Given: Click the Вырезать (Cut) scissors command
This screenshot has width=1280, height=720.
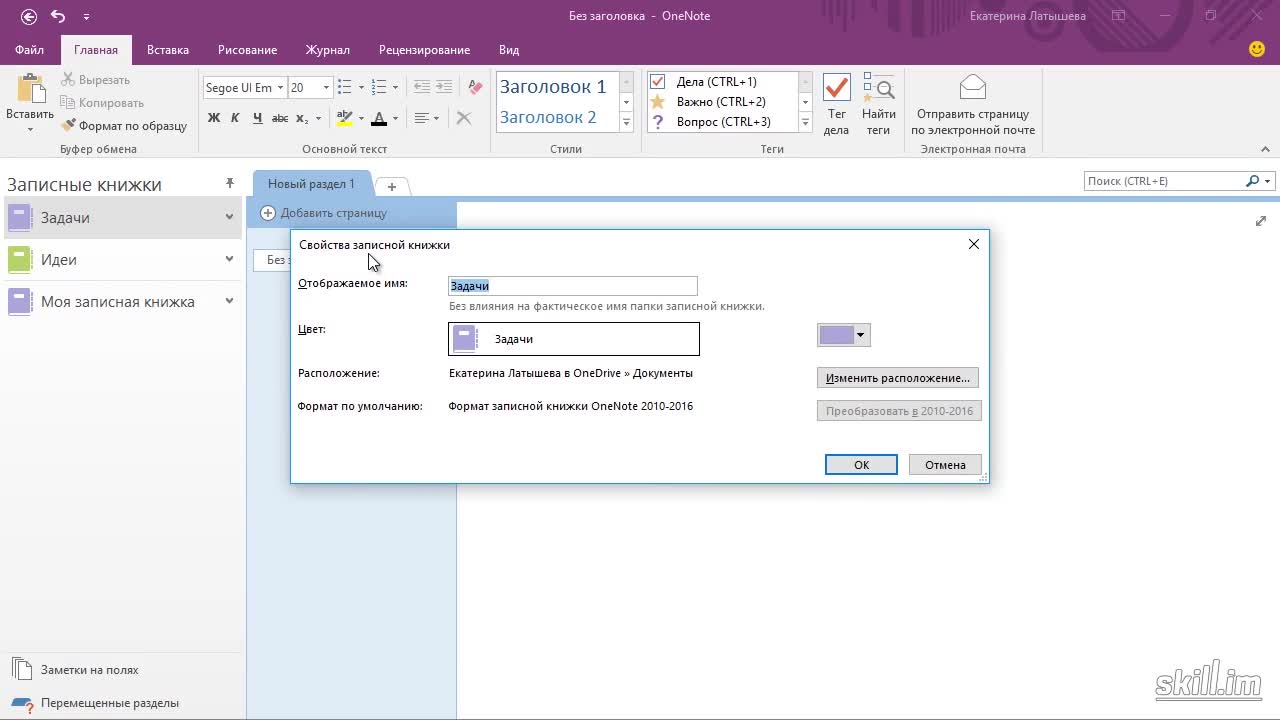Looking at the screenshot, I should click(x=95, y=80).
